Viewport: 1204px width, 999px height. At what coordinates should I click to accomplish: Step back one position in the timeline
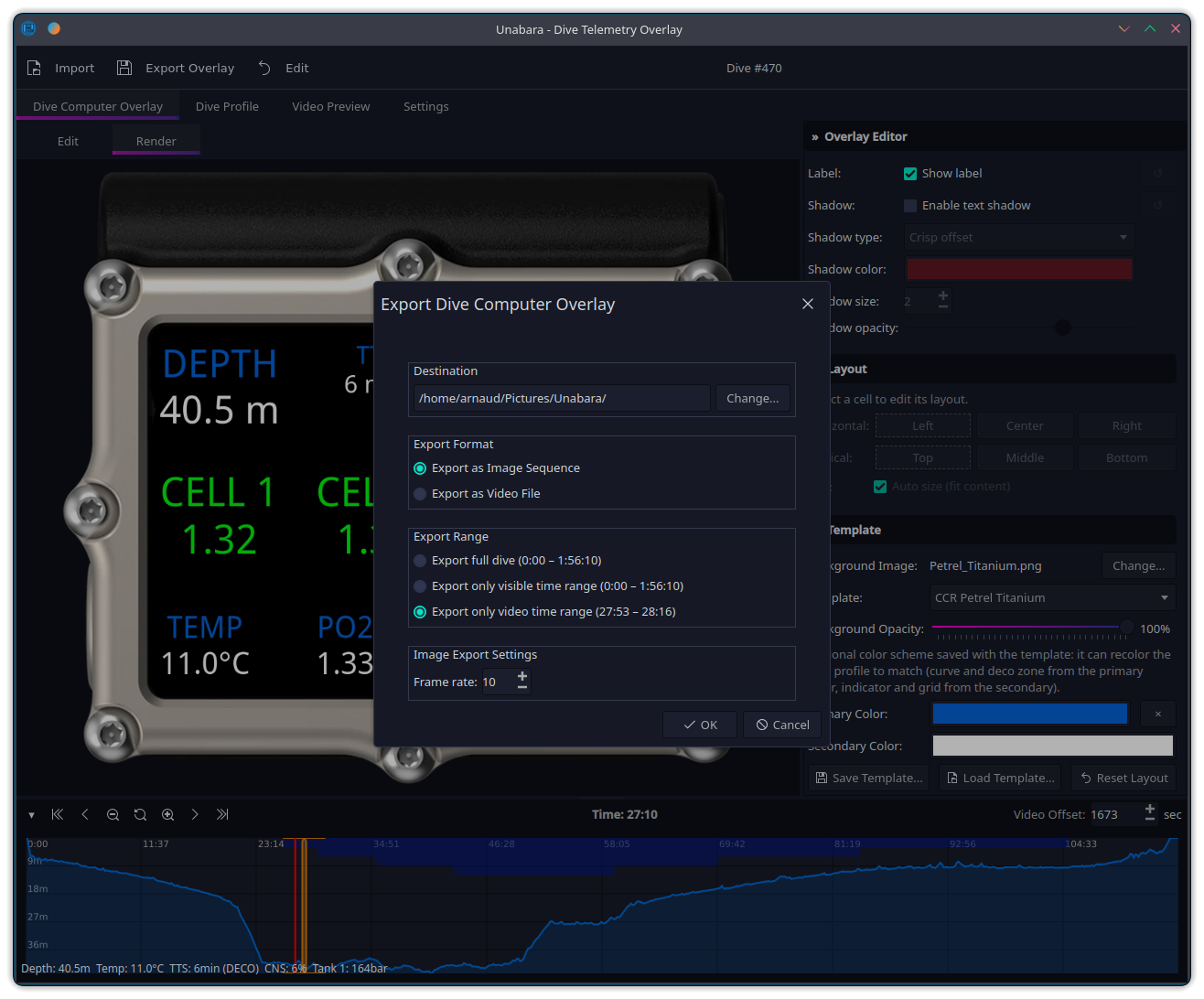[85, 814]
